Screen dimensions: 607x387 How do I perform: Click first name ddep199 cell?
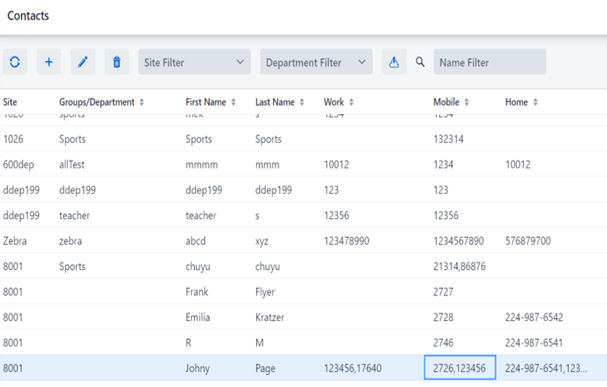204,190
